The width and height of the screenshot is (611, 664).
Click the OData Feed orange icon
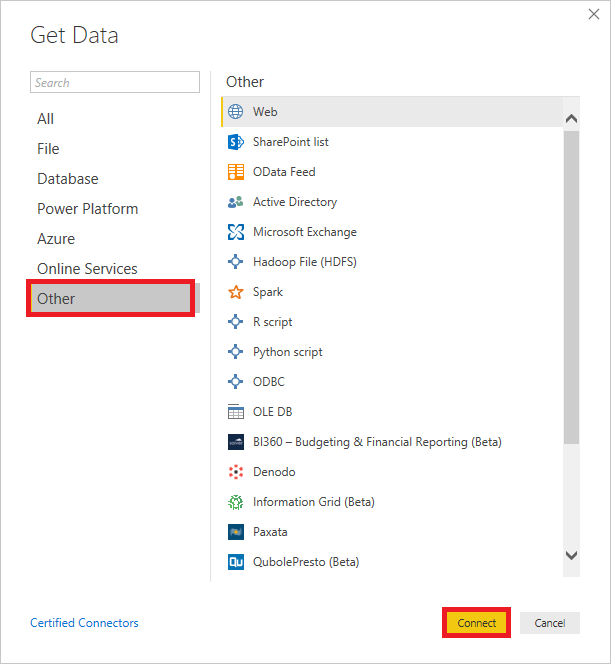click(235, 172)
